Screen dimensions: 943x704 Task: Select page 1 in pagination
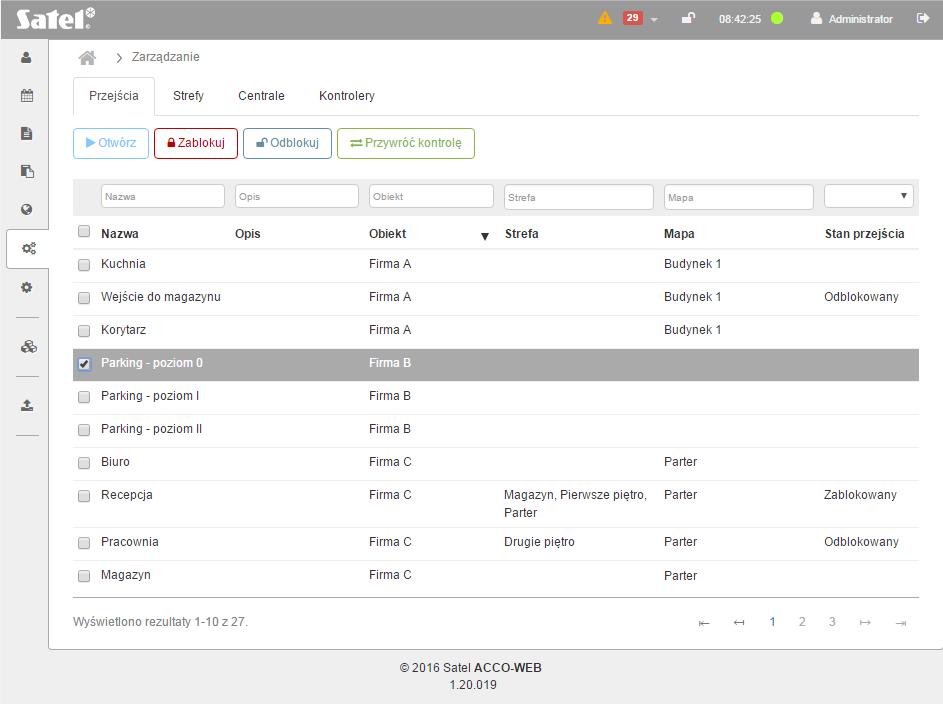click(772, 622)
